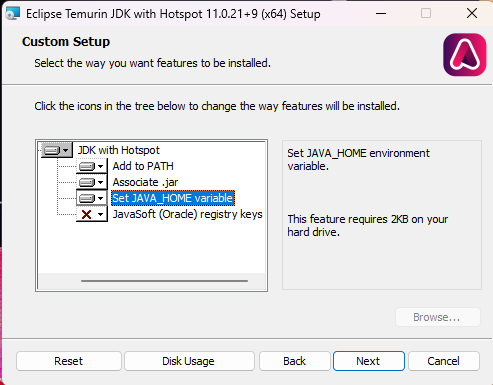Open dropdown arrow beside Associate .jar

(101, 182)
